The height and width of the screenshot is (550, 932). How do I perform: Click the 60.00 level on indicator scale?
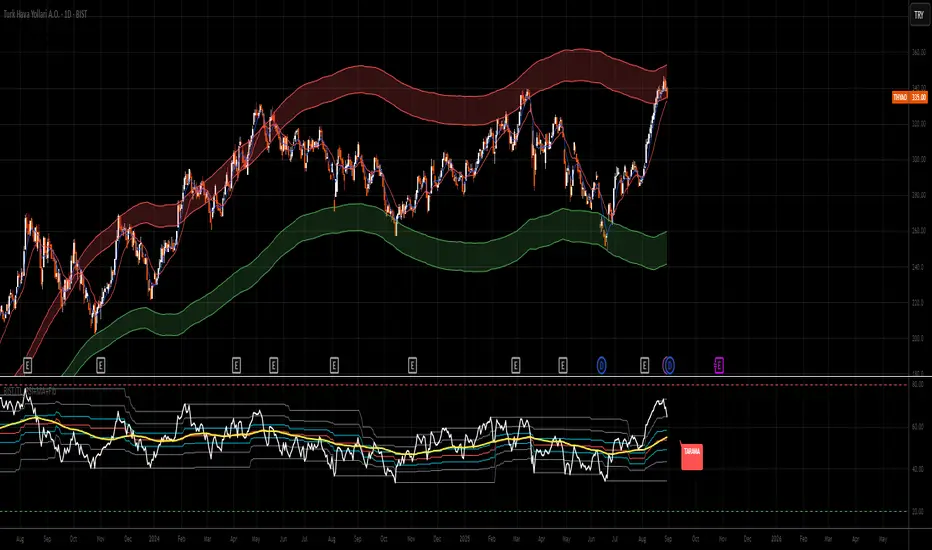click(918, 427)
